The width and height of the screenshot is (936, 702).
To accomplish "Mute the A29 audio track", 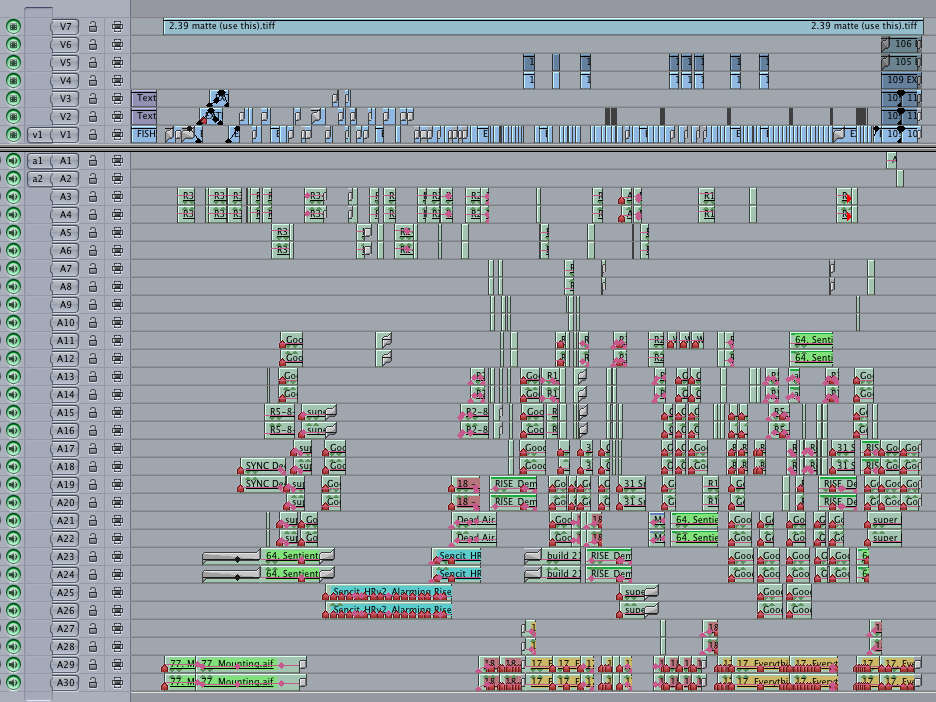I will (13, 664).
